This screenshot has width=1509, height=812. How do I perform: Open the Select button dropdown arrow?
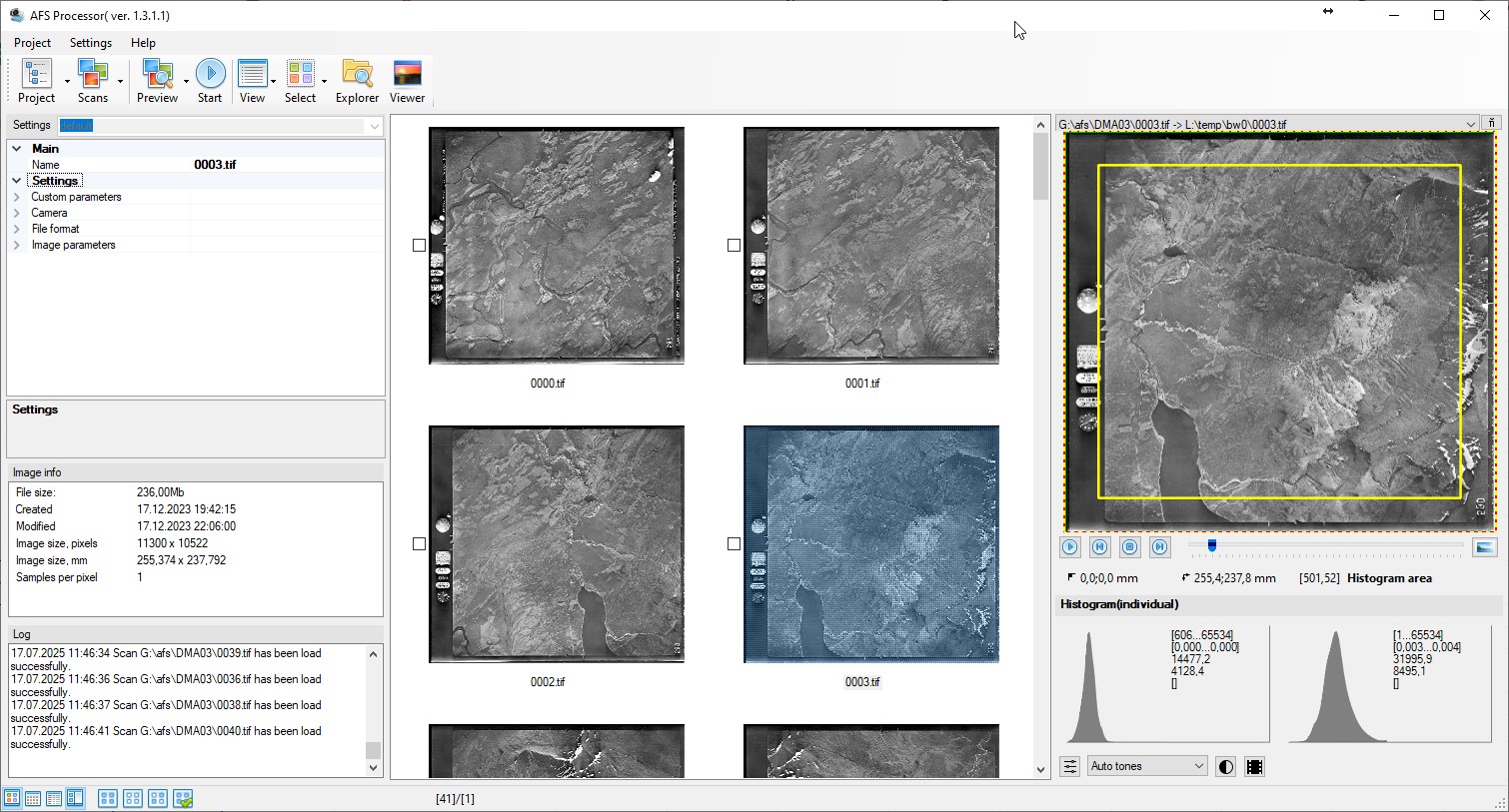click(324, 81)
